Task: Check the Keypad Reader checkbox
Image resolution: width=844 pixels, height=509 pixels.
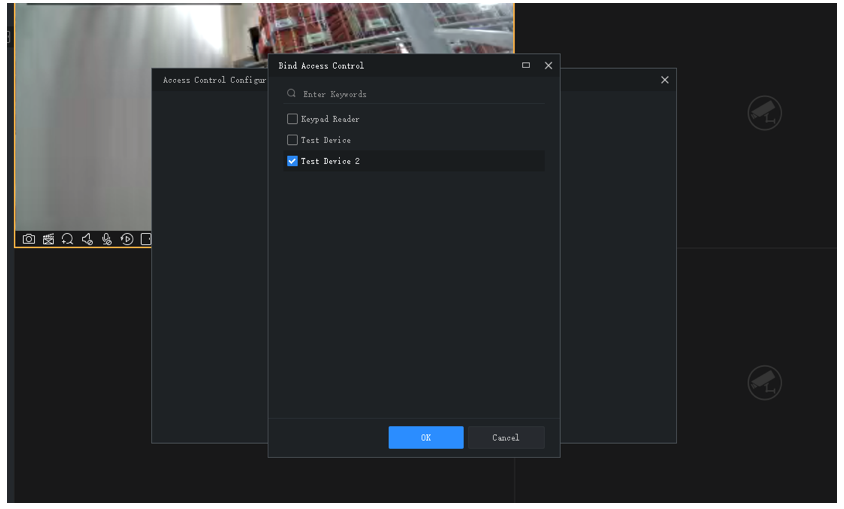Action: click(x=292, y=119)
